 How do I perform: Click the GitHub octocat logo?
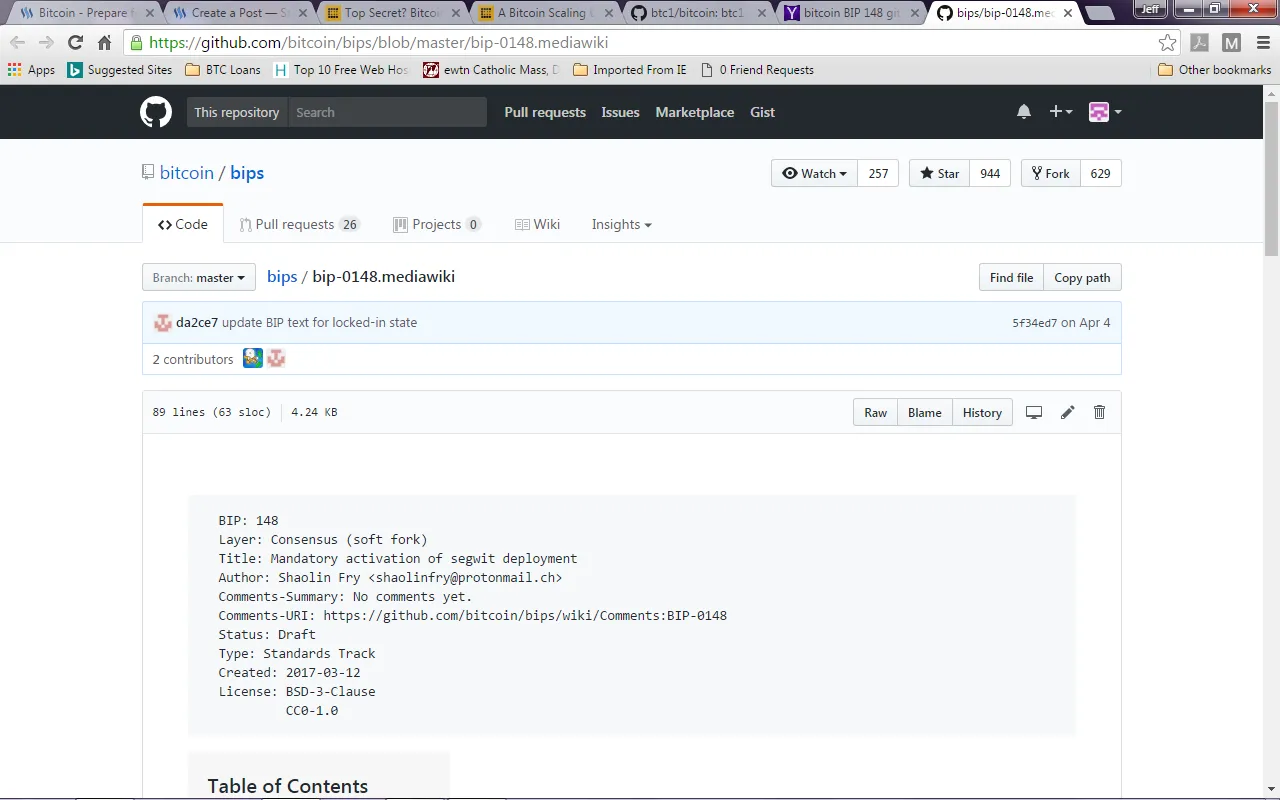pos(155,112)
